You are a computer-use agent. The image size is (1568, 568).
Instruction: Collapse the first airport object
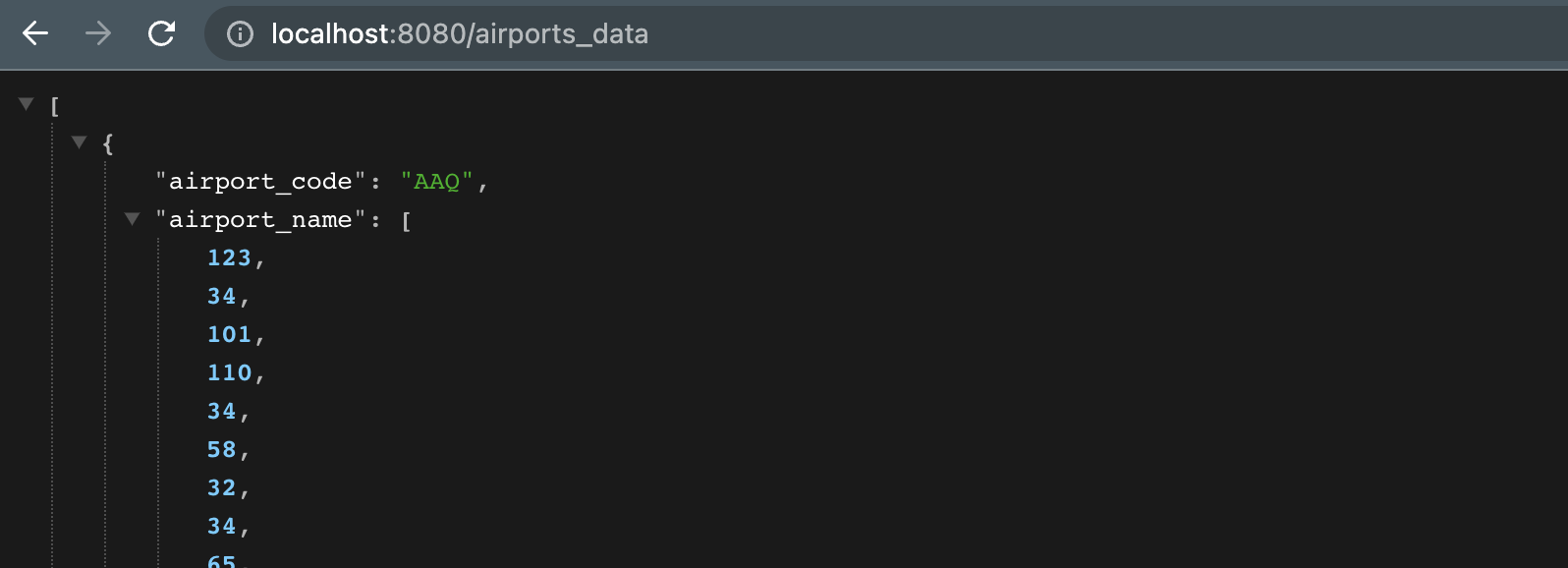[80, 142]
